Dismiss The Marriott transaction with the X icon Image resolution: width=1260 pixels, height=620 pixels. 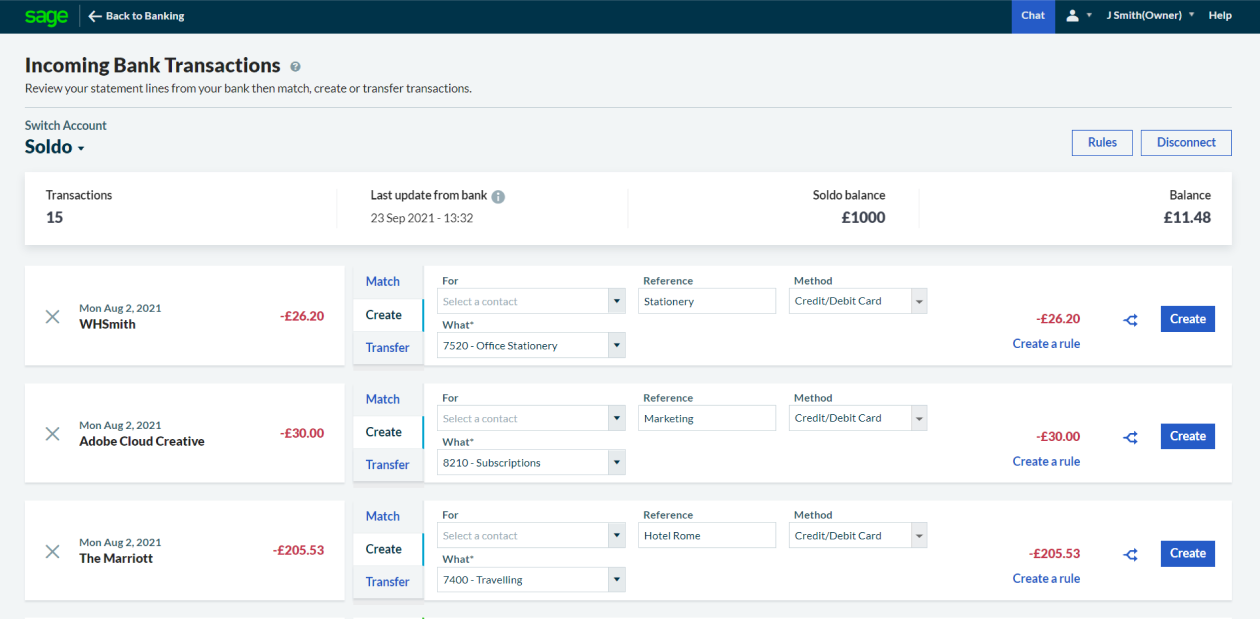pyautogui.click(x=53, y=551)
